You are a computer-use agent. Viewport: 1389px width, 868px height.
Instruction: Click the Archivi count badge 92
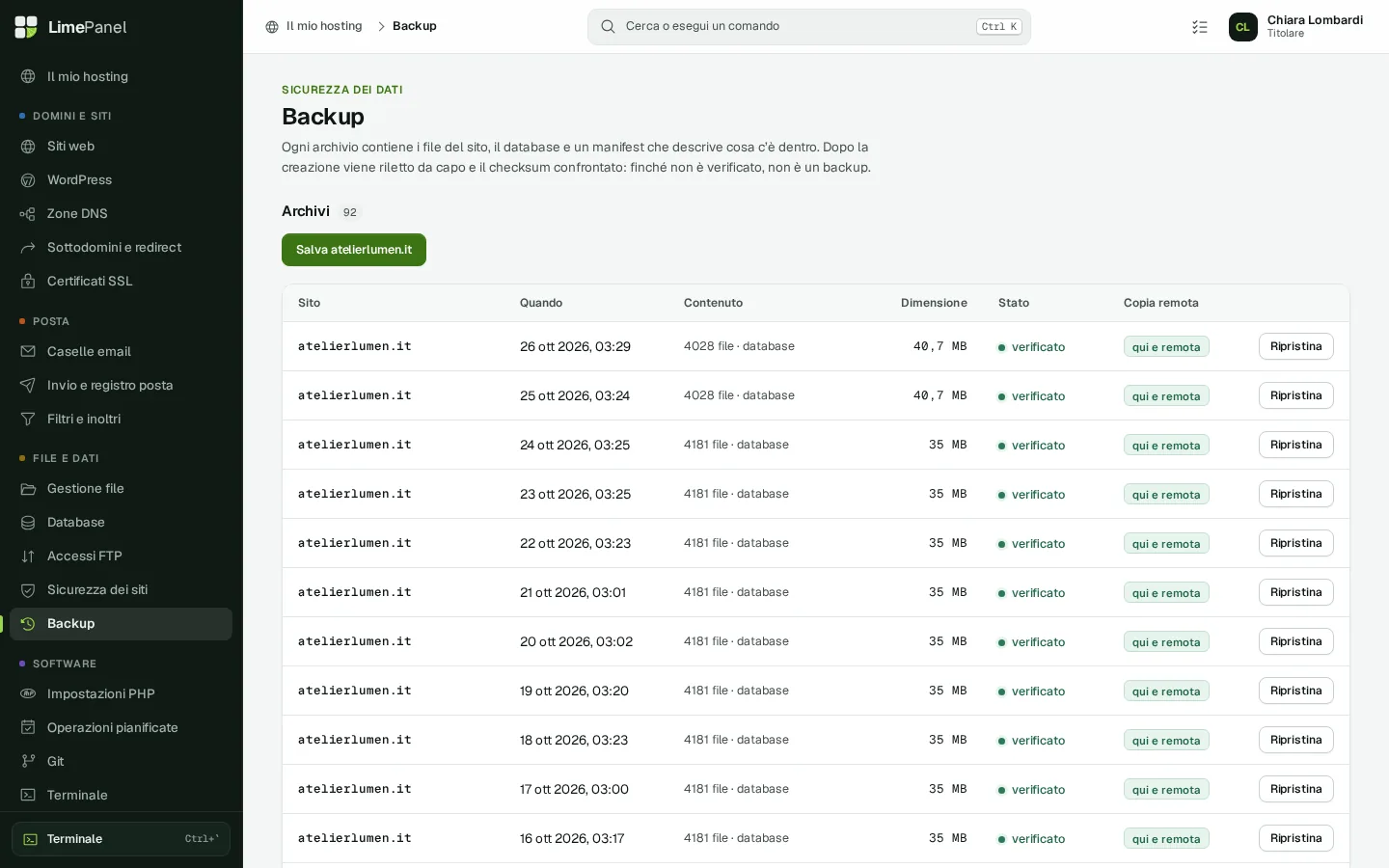[x=349, y=212]
